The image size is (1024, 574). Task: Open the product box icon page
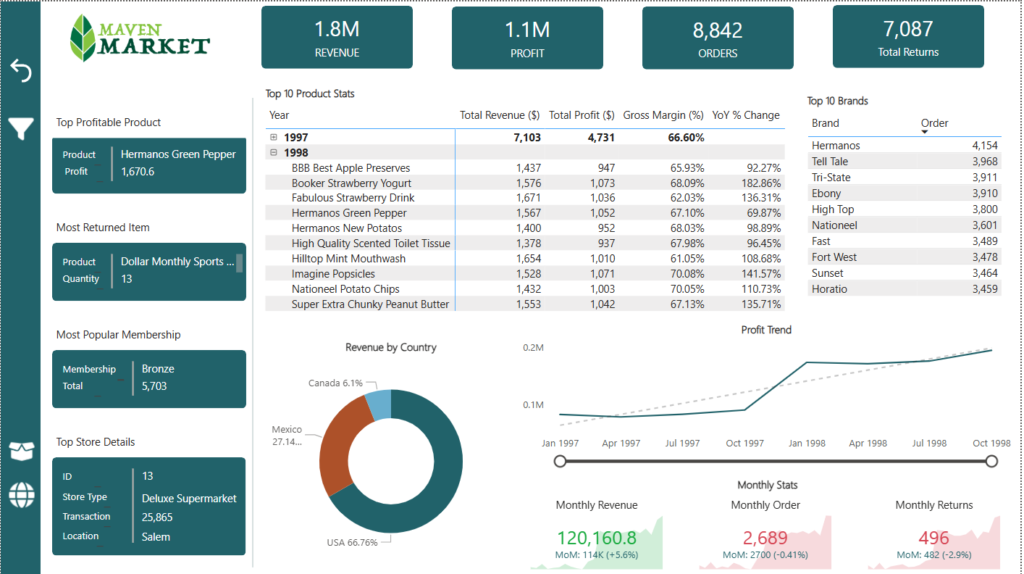point(22,451)
